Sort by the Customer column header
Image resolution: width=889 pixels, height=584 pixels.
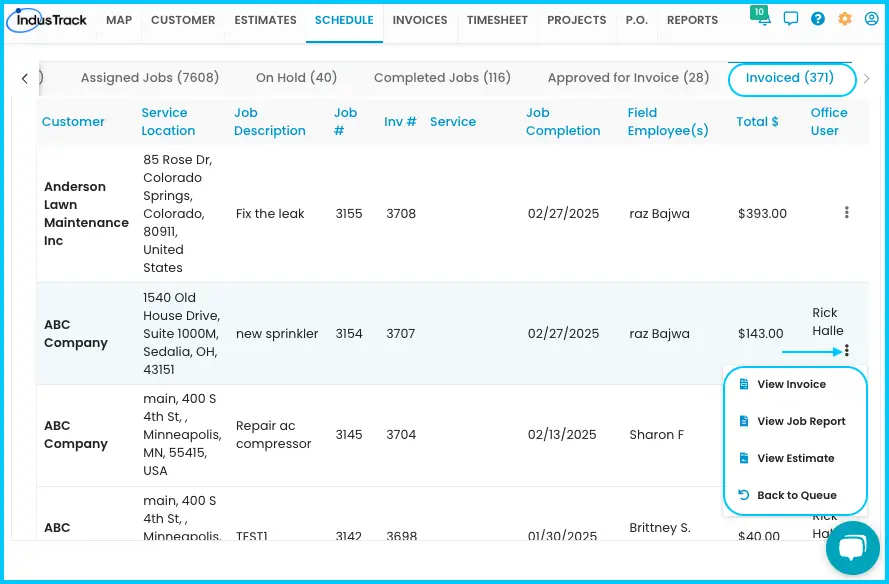73,121
